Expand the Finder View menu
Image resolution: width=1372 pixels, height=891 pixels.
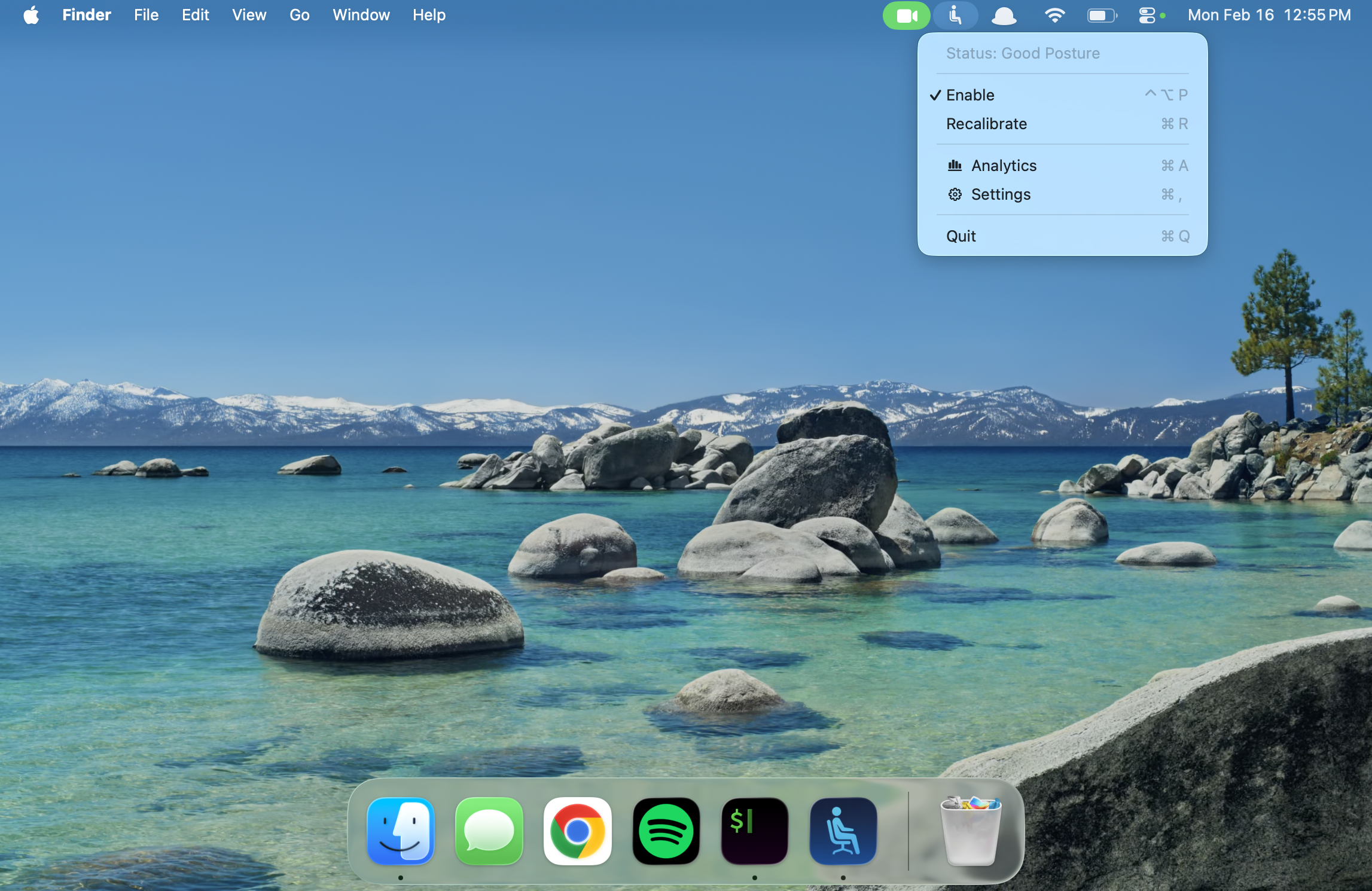point(249,15)
